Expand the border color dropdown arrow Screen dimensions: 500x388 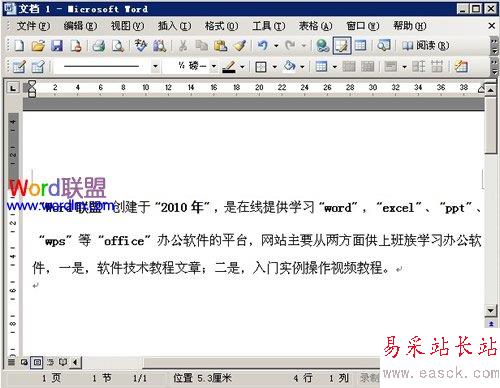tap(242, 67)
